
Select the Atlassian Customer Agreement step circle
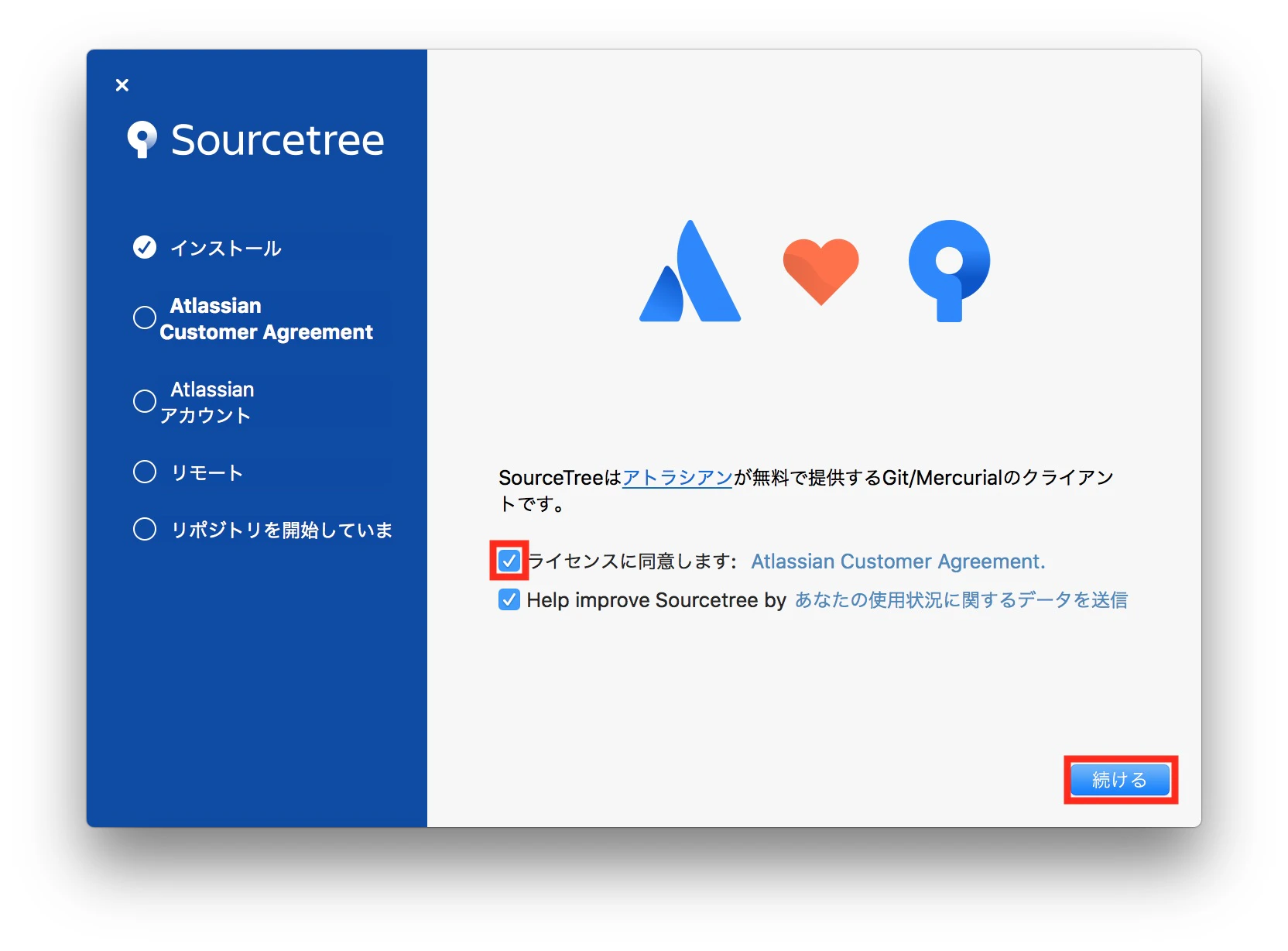point(145,318)
